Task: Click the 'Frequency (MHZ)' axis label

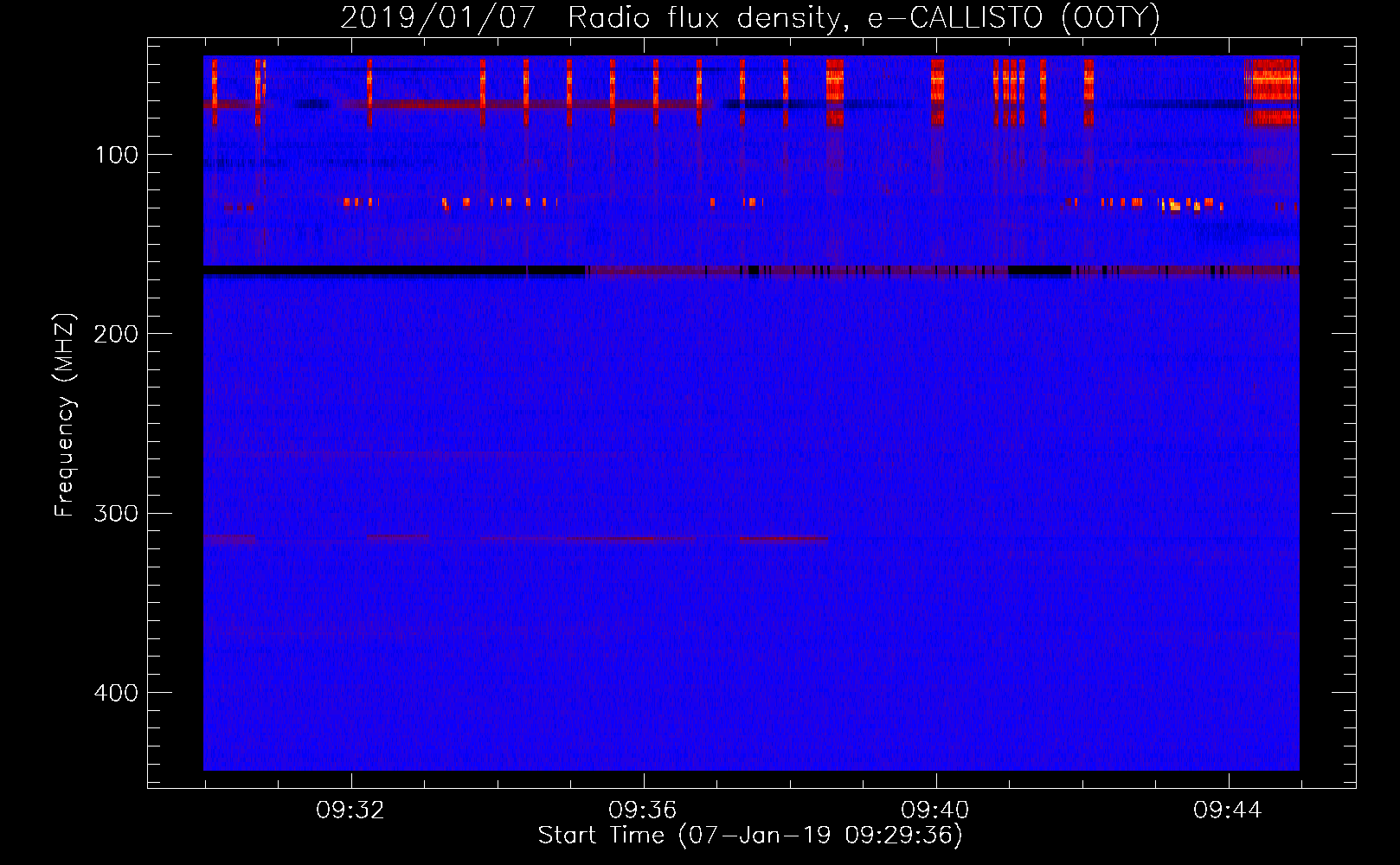Action: tap(65, 415)
